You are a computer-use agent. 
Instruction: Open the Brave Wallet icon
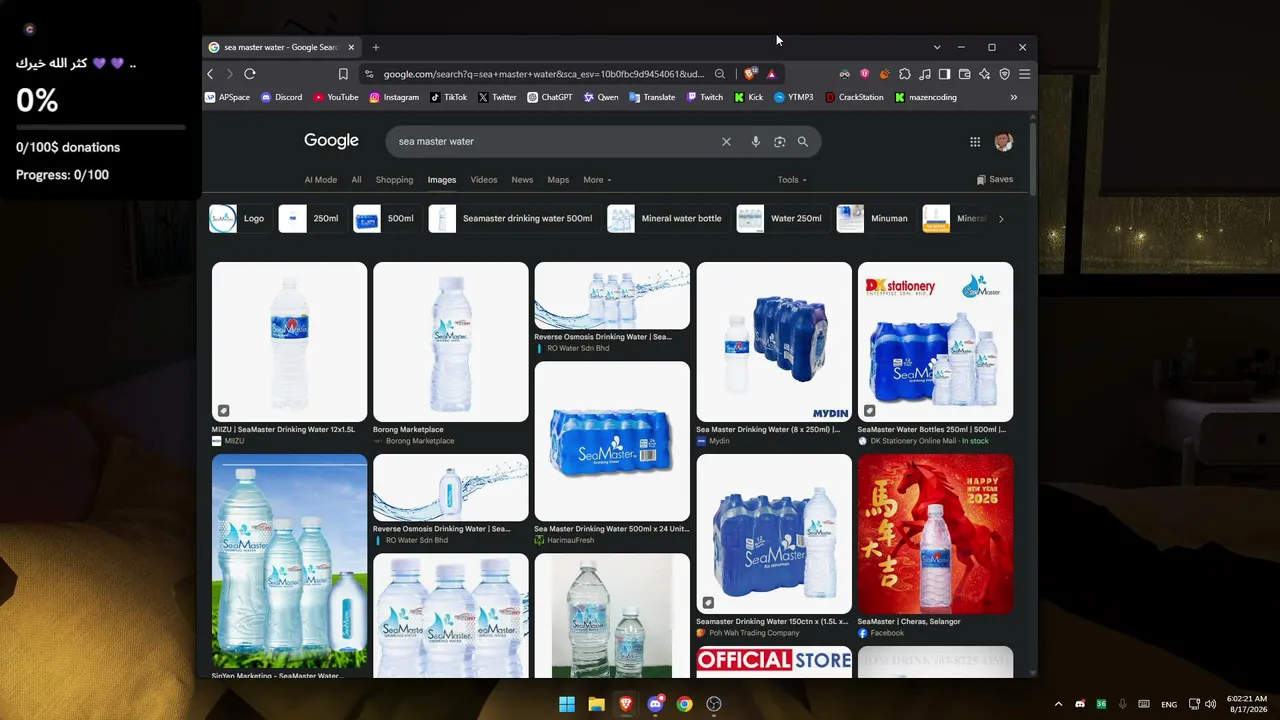point(965,74)
